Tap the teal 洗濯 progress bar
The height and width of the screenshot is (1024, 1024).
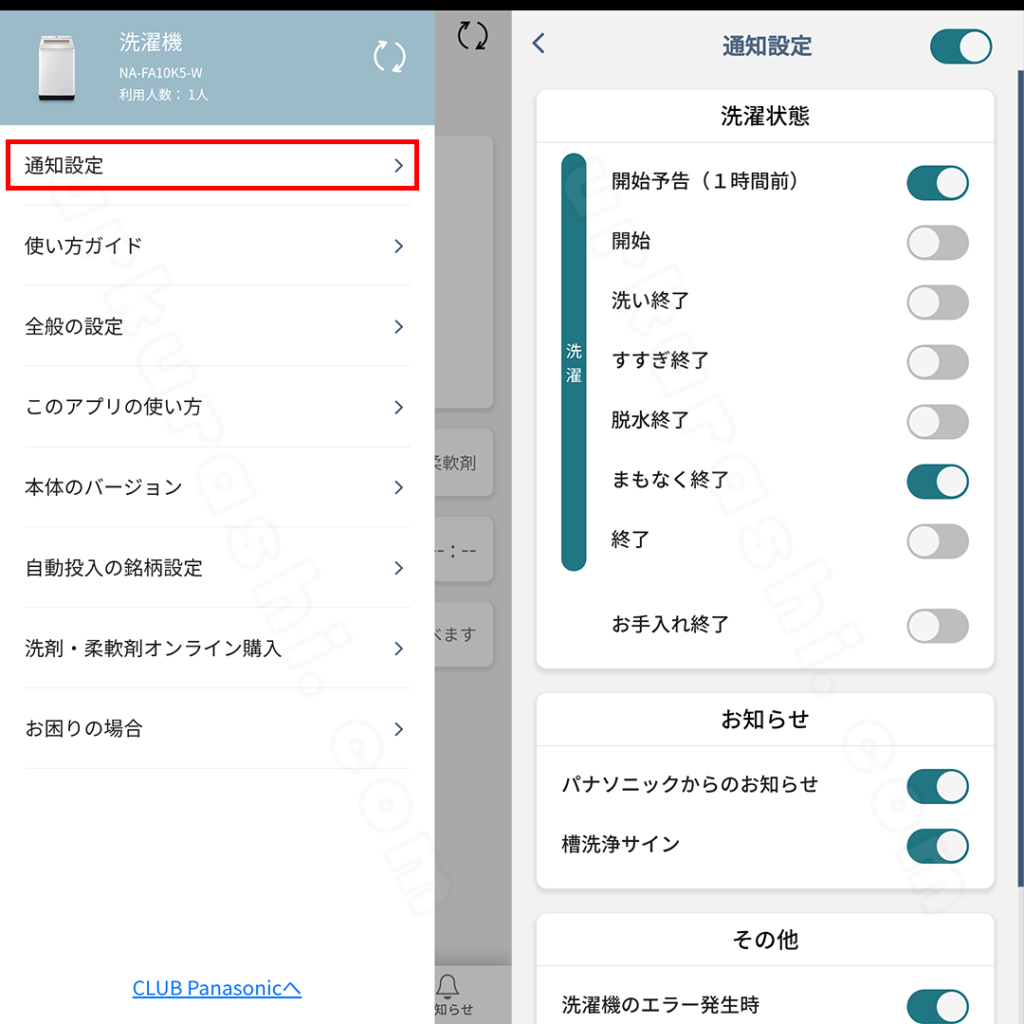click(x=573, y=362)
